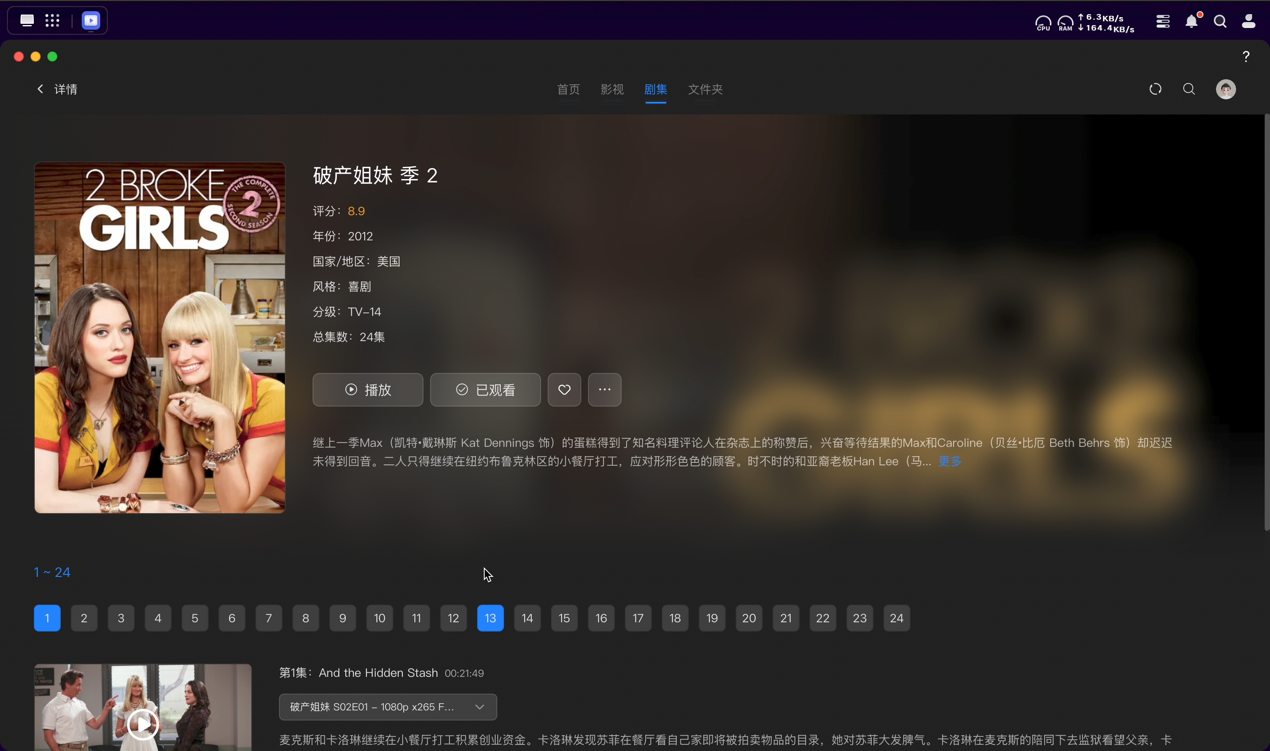Select episode 14 in the episode list
1270x751 pixels.
527,618
